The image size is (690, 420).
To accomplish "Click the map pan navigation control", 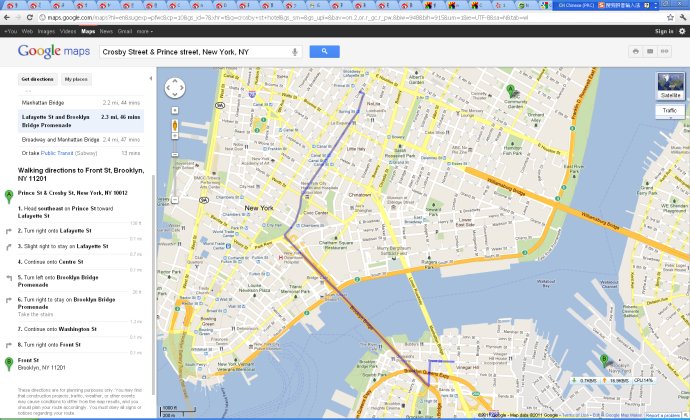I will 175,87.
